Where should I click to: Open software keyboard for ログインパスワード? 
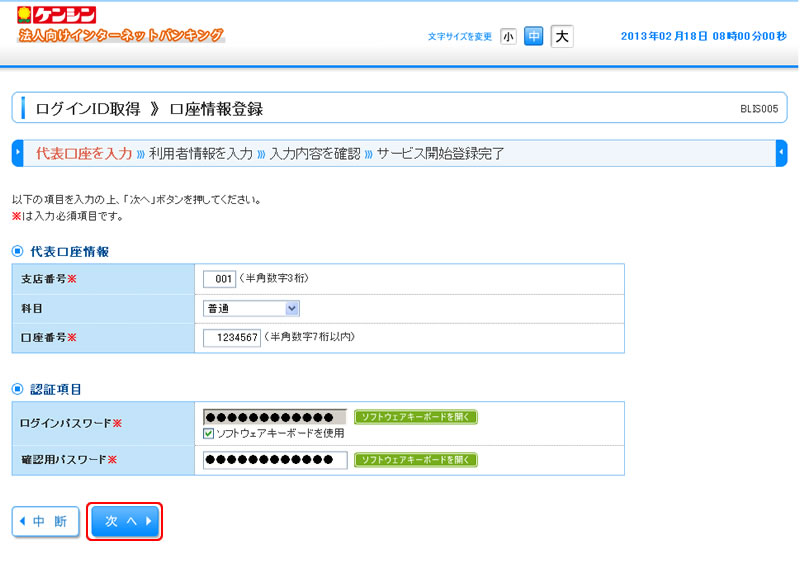coord(415,416)
